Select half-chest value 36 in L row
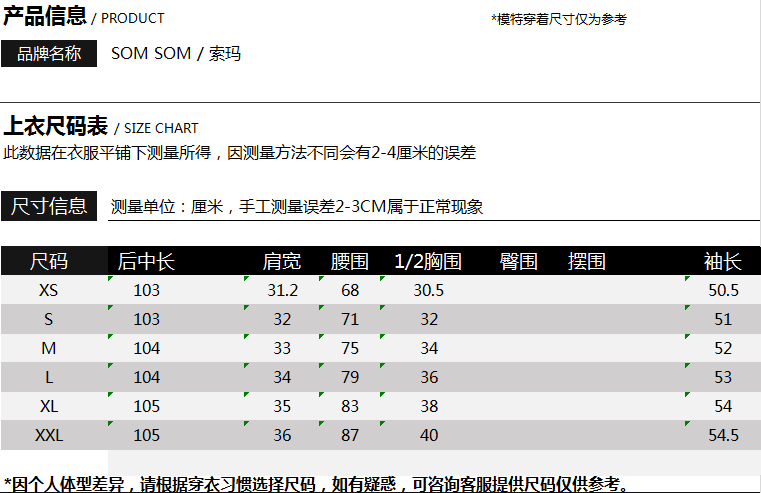The height and width of the screenshot is (493, 761). pyautogui.click(x=429, y=378)
